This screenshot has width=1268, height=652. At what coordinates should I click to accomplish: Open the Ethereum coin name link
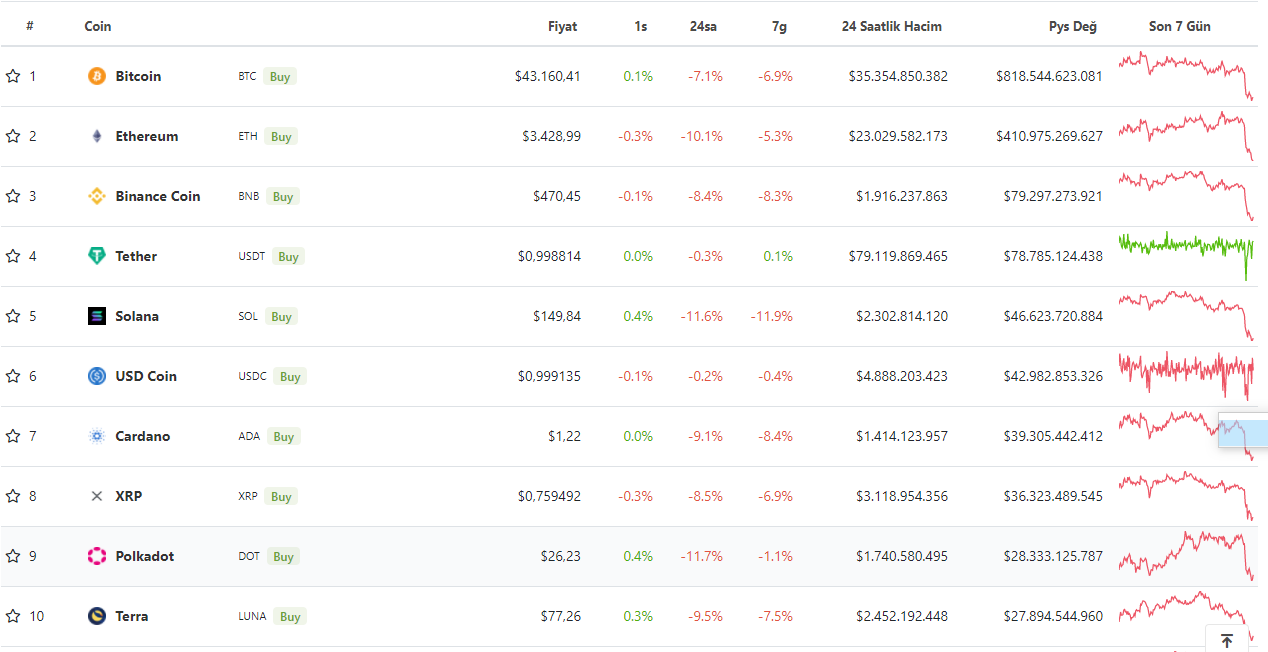147,136
